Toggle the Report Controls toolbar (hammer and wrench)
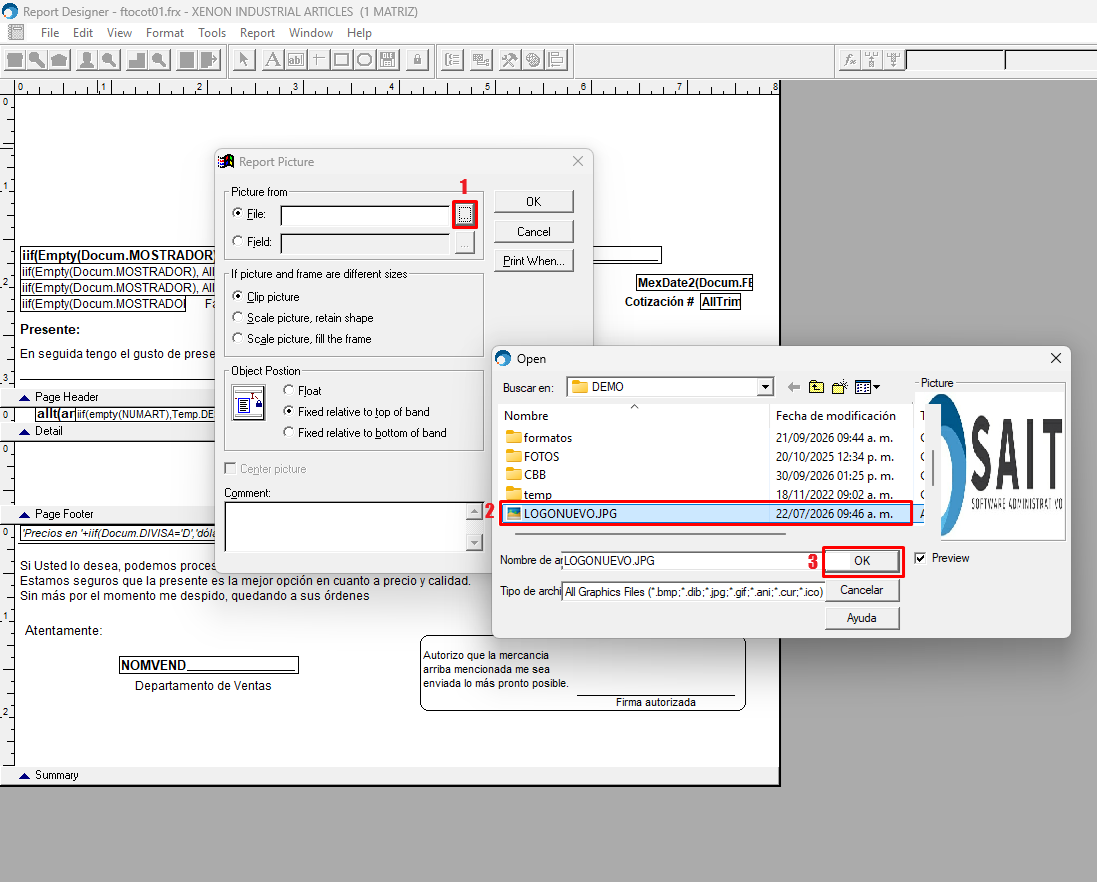1097x882 pixels. click(x=509, y=60)
